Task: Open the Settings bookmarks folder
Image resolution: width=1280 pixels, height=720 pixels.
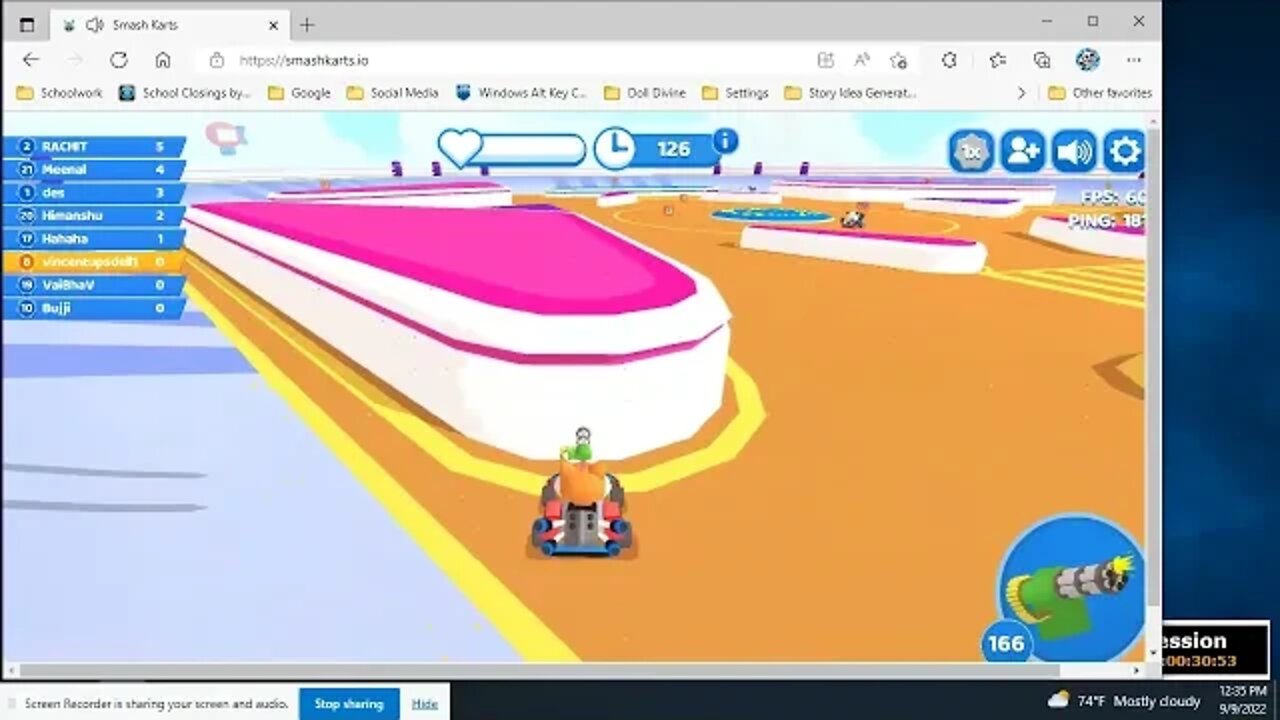Action: pos(735,93)
